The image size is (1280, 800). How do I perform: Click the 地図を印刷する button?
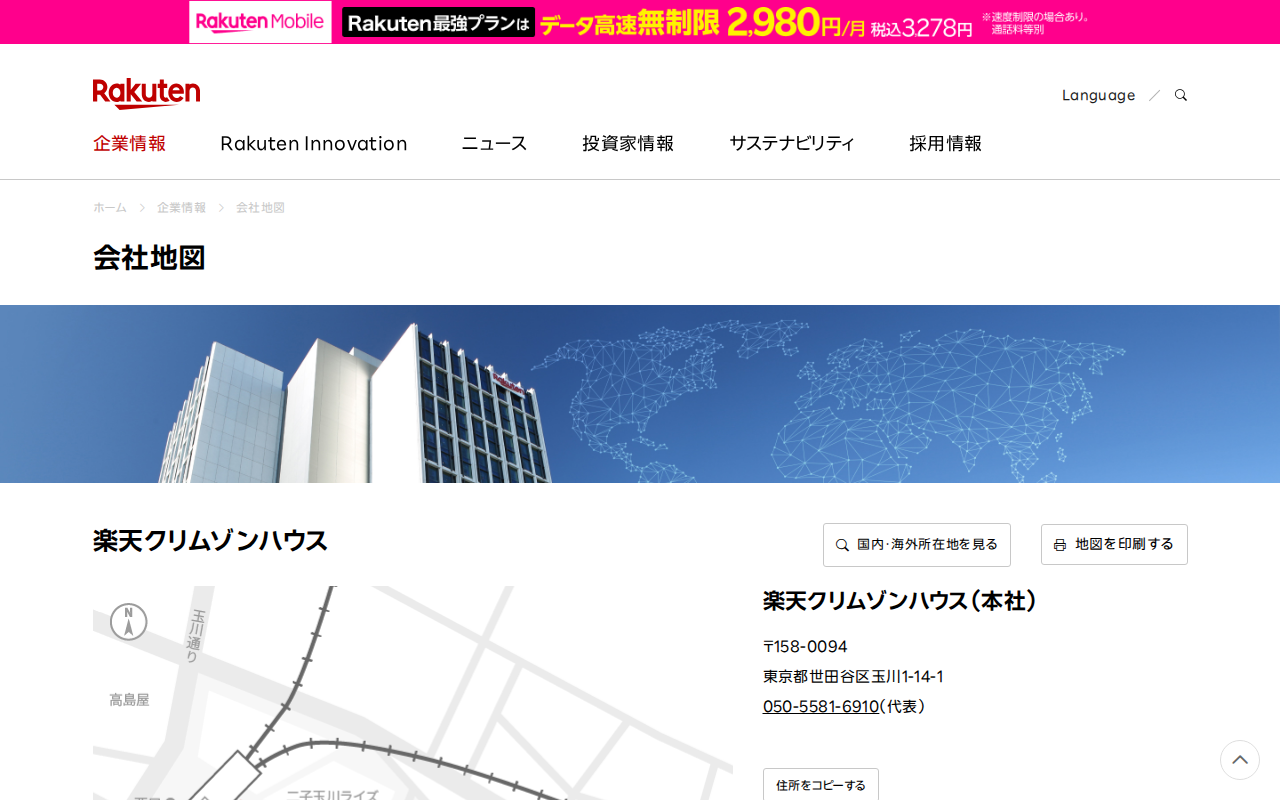[1114, 545]
